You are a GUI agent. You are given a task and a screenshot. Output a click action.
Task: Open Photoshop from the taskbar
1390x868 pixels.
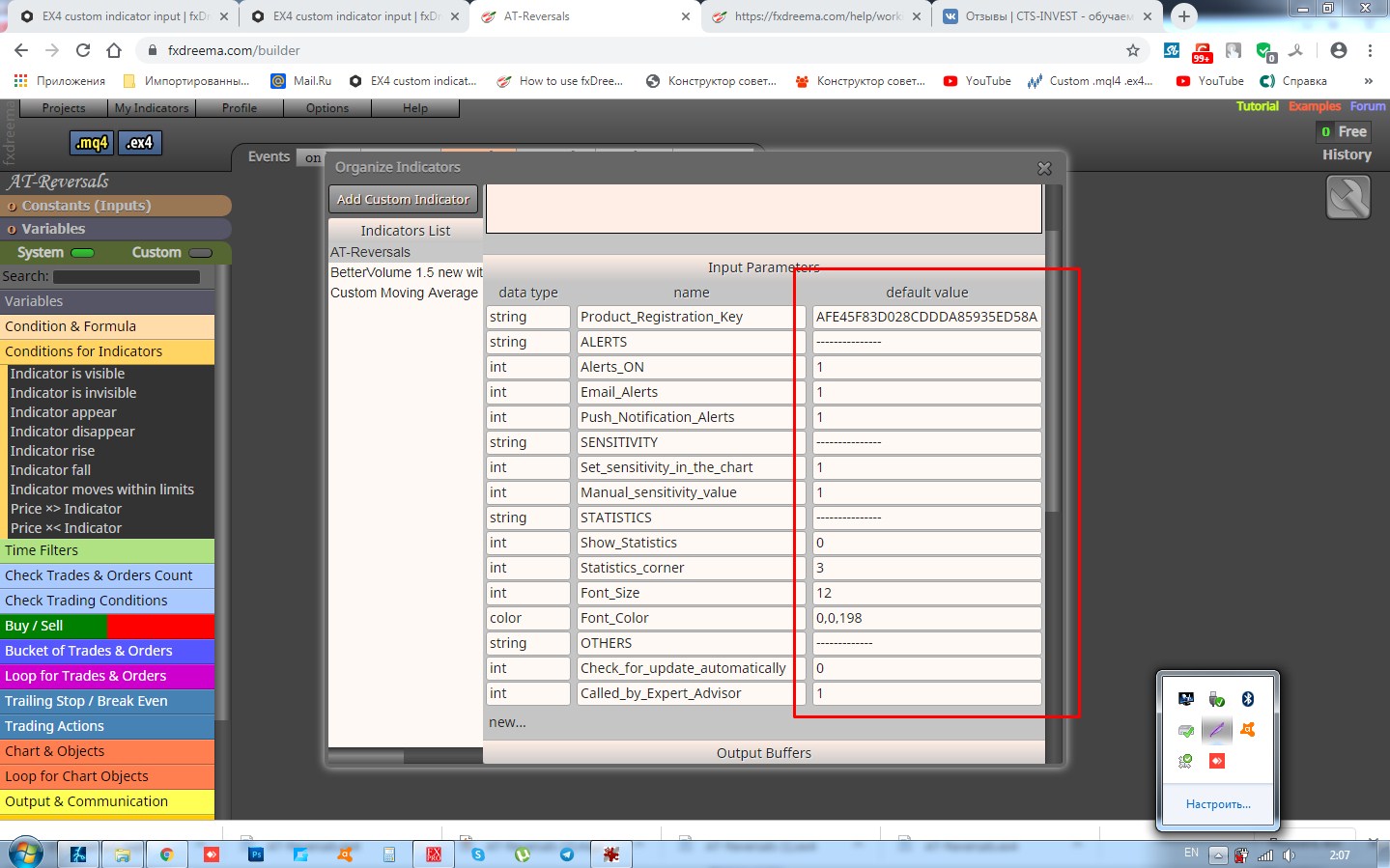256,854
